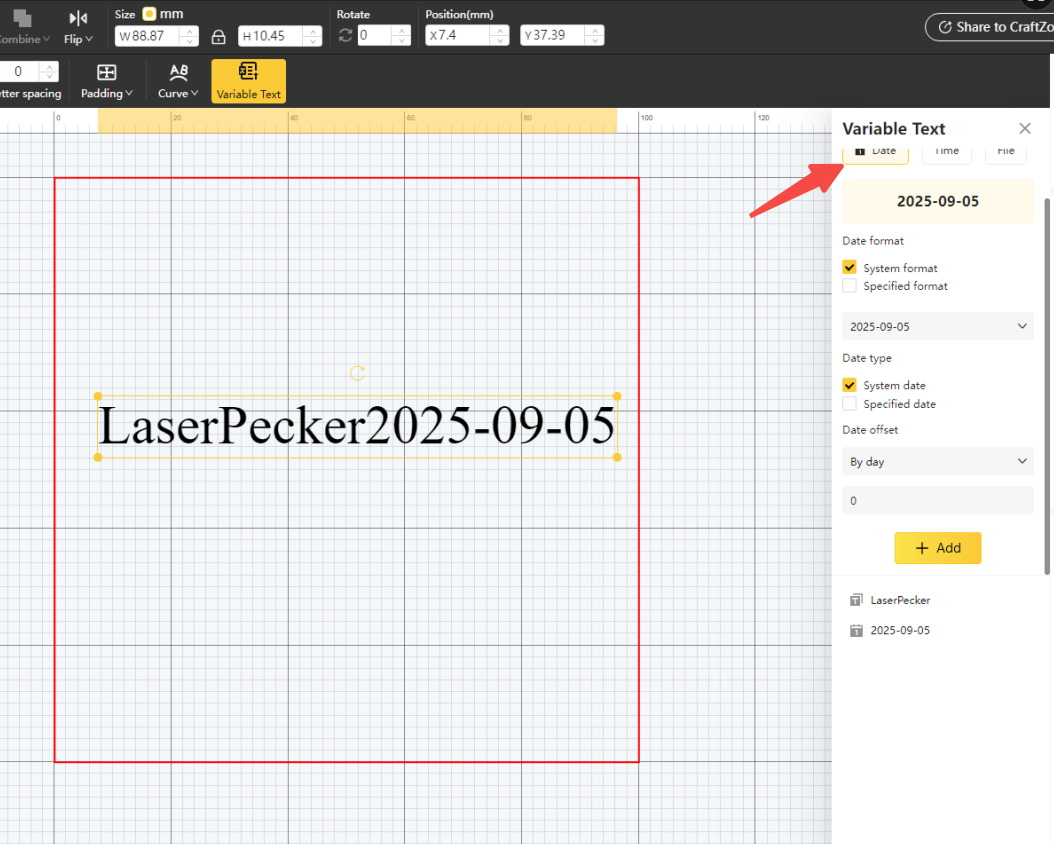This screenshot has height=844, width=1054.
Task: Click the mm unit toggle icon
Action: pos(149,14)
